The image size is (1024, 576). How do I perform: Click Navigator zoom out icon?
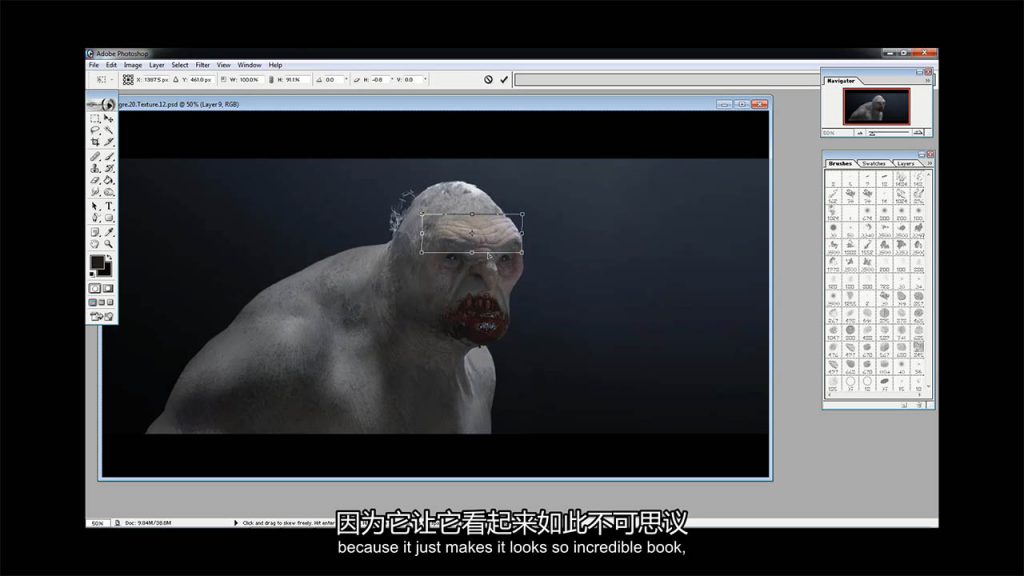pyautogui.click(x=860, y=133)
